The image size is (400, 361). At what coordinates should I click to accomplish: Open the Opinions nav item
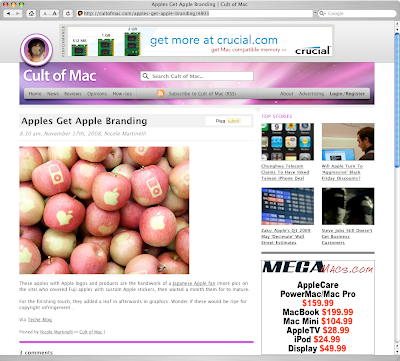(97, 94)
